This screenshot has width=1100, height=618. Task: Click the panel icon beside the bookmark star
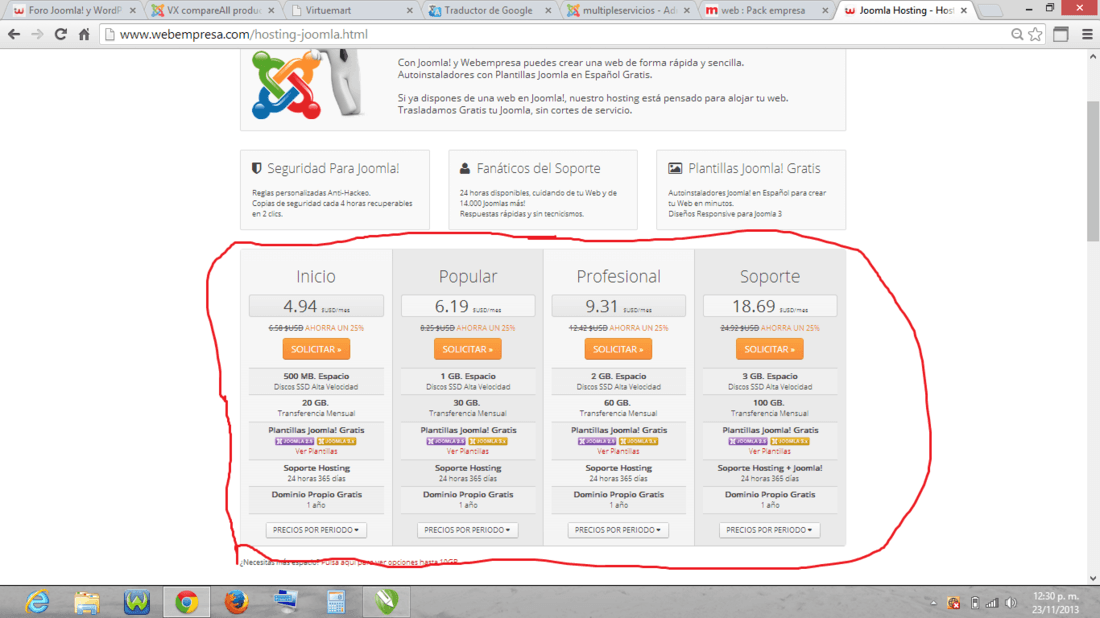[x=1061, y=34]
